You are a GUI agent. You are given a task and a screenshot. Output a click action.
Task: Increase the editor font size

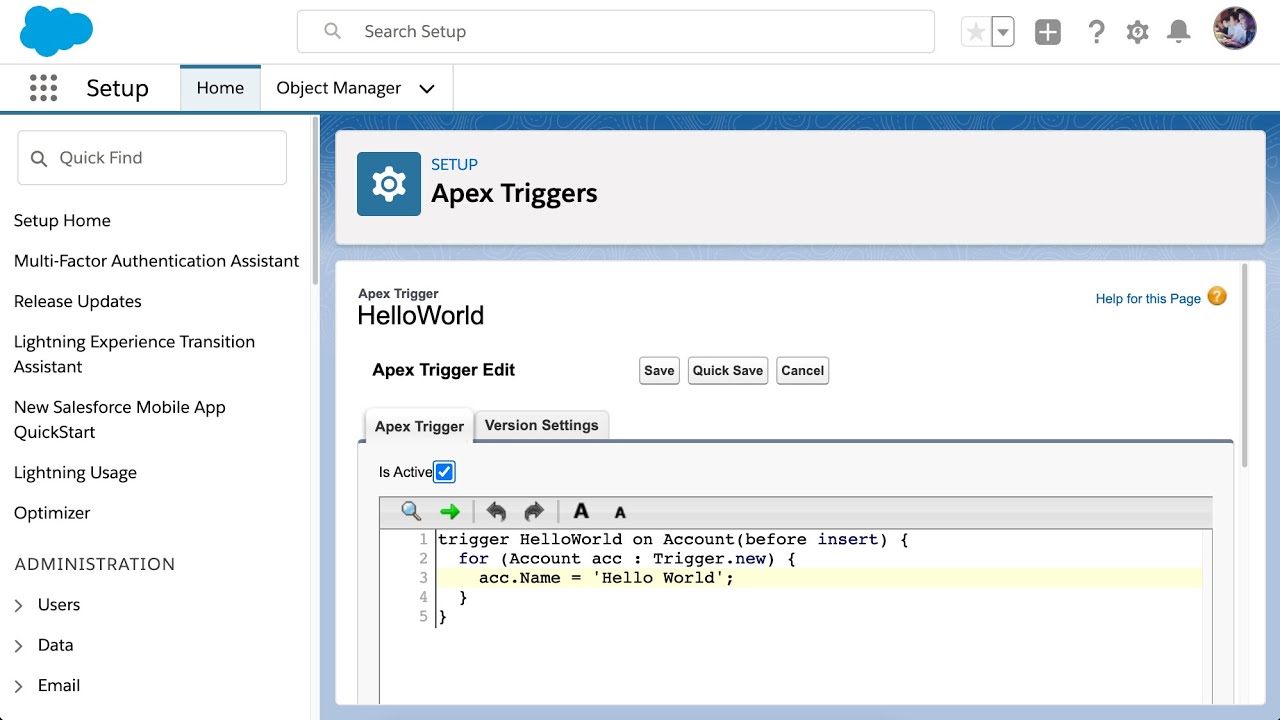[x=581, y=511]
